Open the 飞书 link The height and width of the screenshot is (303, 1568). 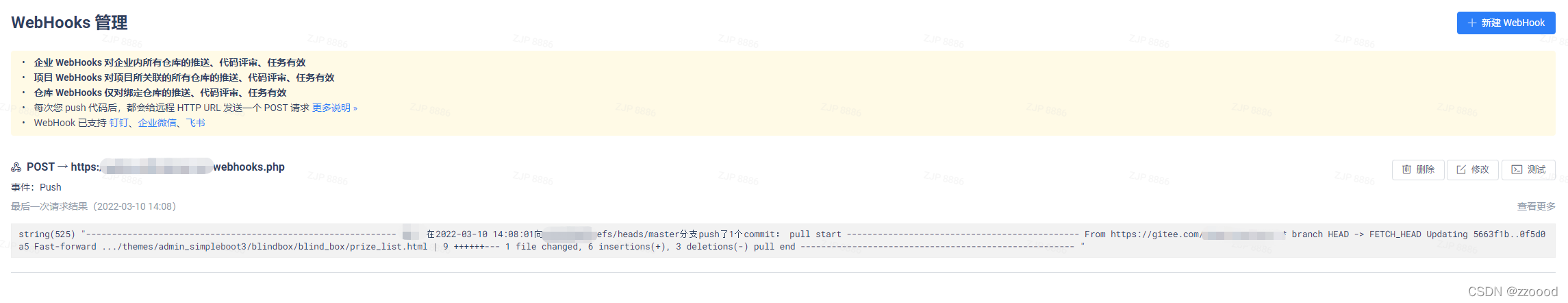(x=195, y=123)
